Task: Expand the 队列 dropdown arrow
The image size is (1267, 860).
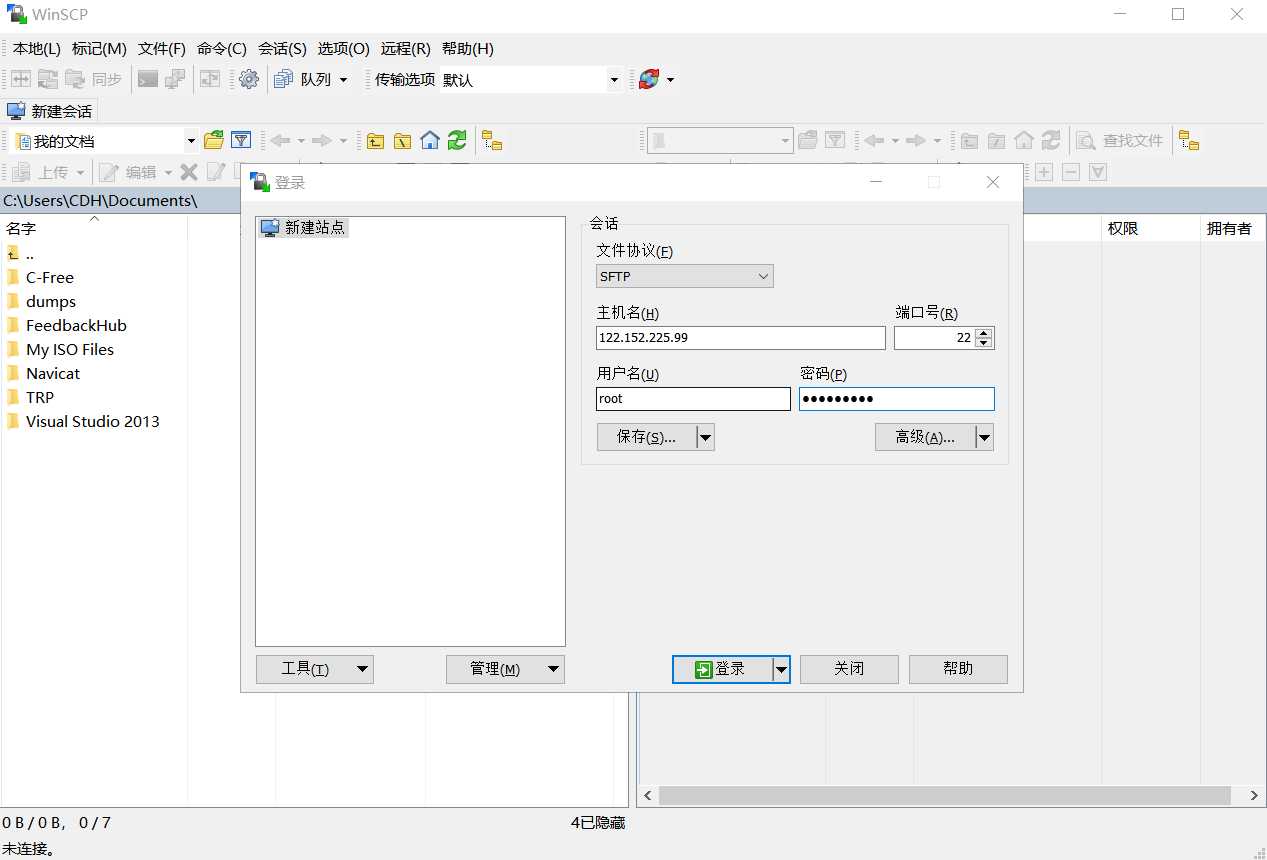Action: pyautogui.click(x=343, y=79)
